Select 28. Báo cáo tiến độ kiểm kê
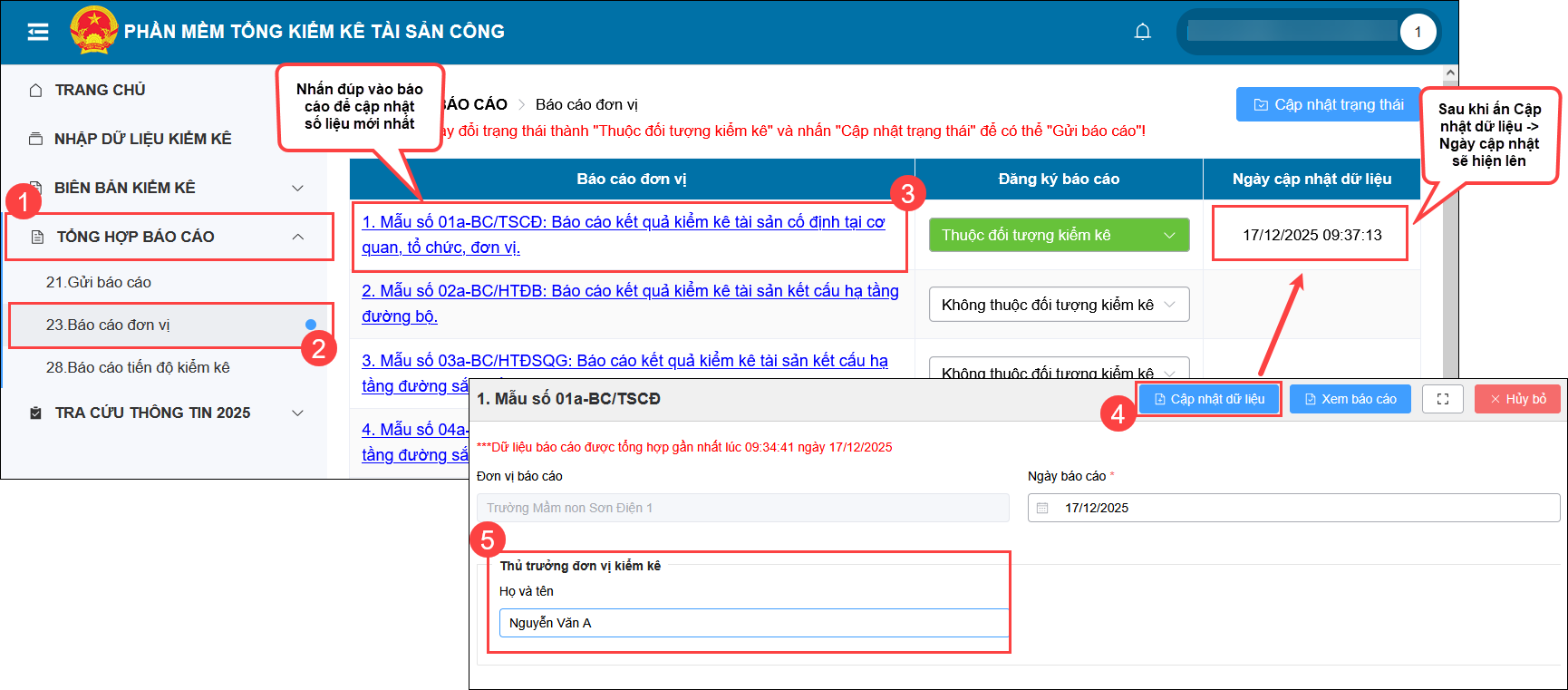Image resolution: width=1568 pixels, height=690 pixels. [138, 367]
